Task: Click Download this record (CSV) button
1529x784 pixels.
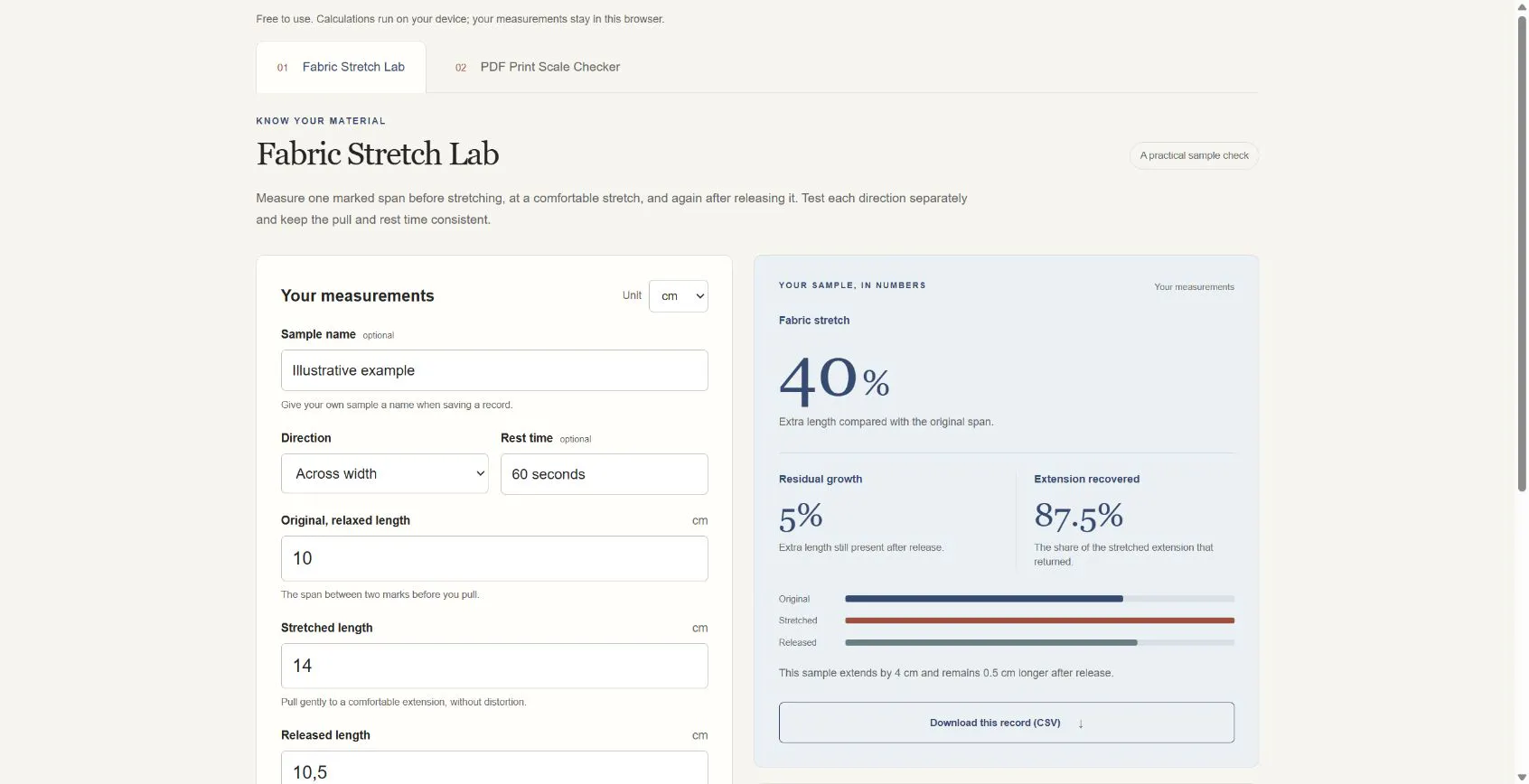Action: point(1006,723)
